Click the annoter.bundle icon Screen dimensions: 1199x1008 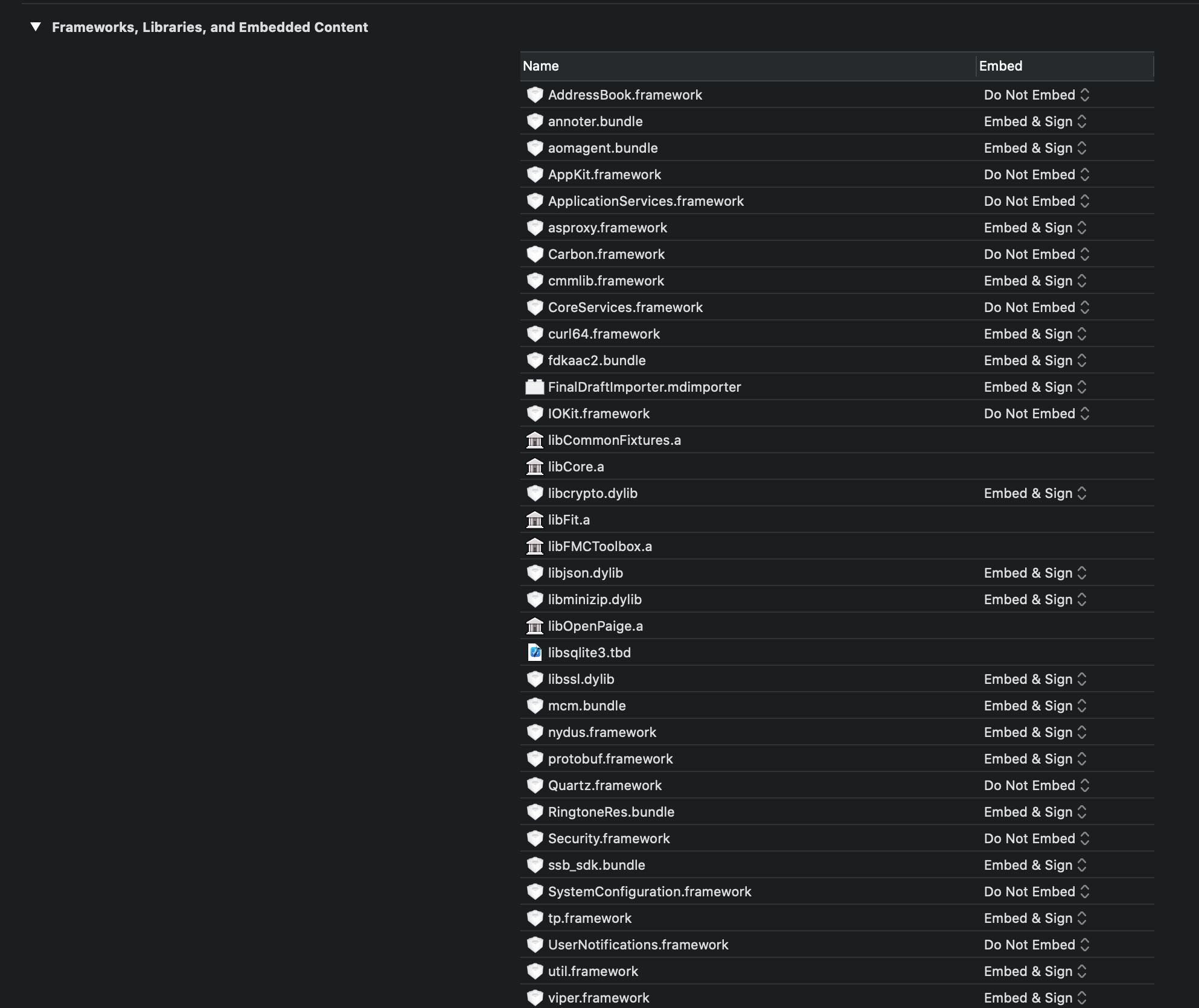(535, 121)
